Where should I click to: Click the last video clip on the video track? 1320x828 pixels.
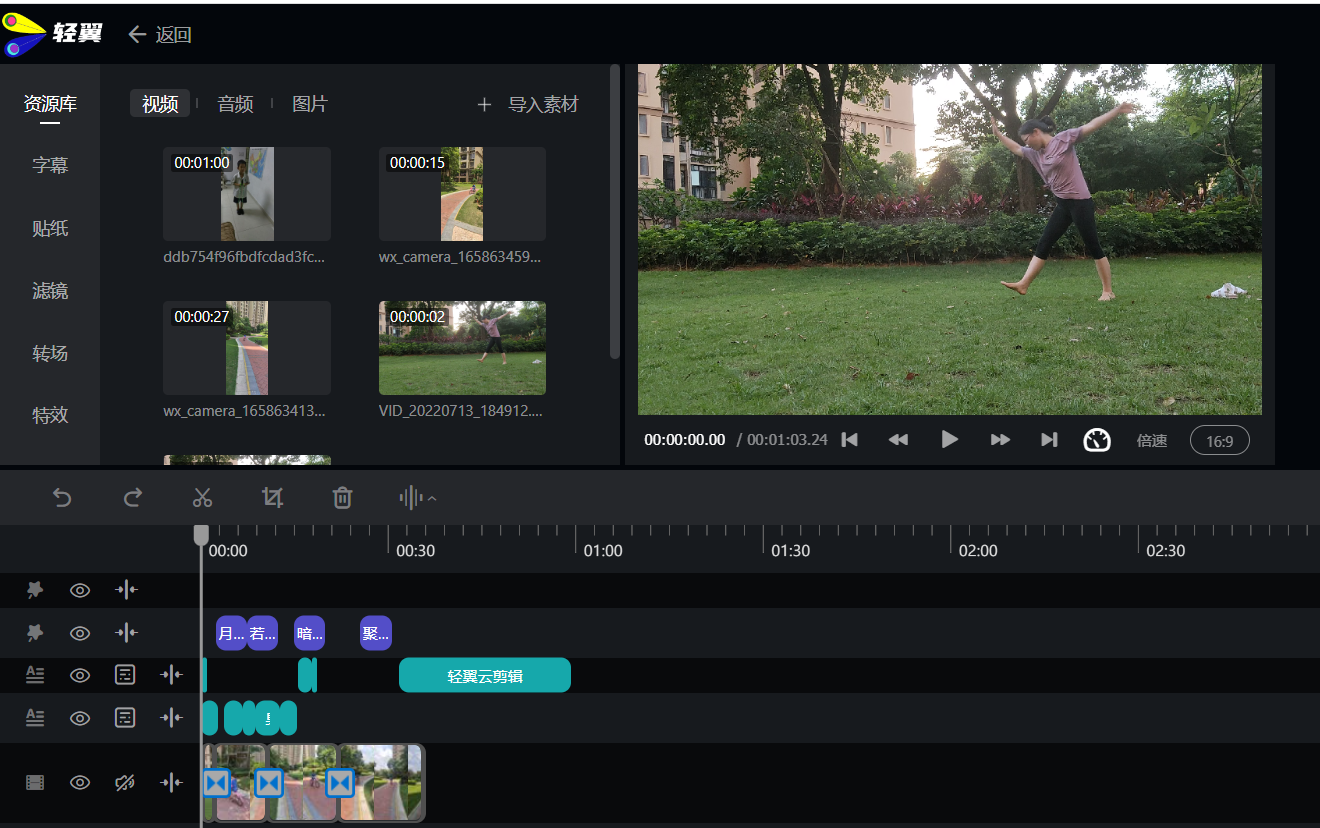pos(383,782)
